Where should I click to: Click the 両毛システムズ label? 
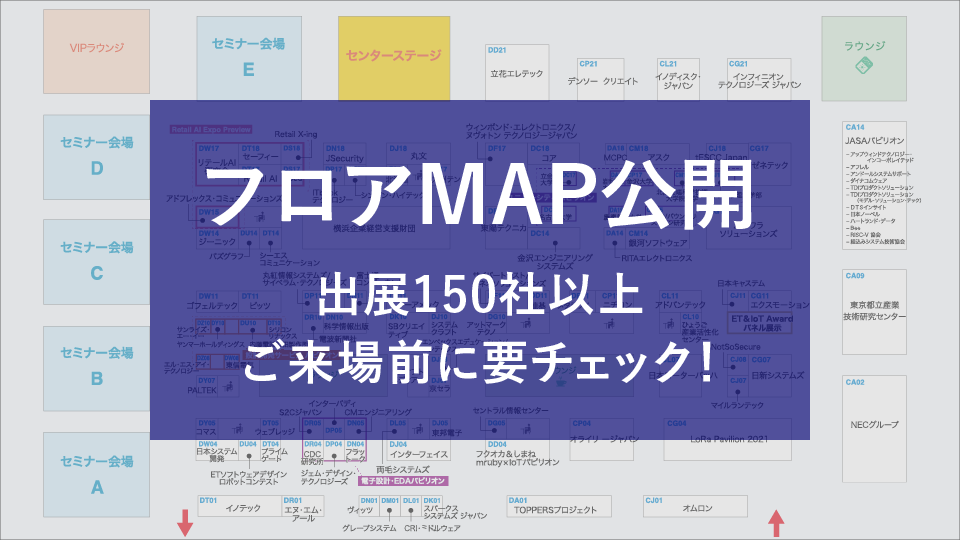[x=403, y=470]
